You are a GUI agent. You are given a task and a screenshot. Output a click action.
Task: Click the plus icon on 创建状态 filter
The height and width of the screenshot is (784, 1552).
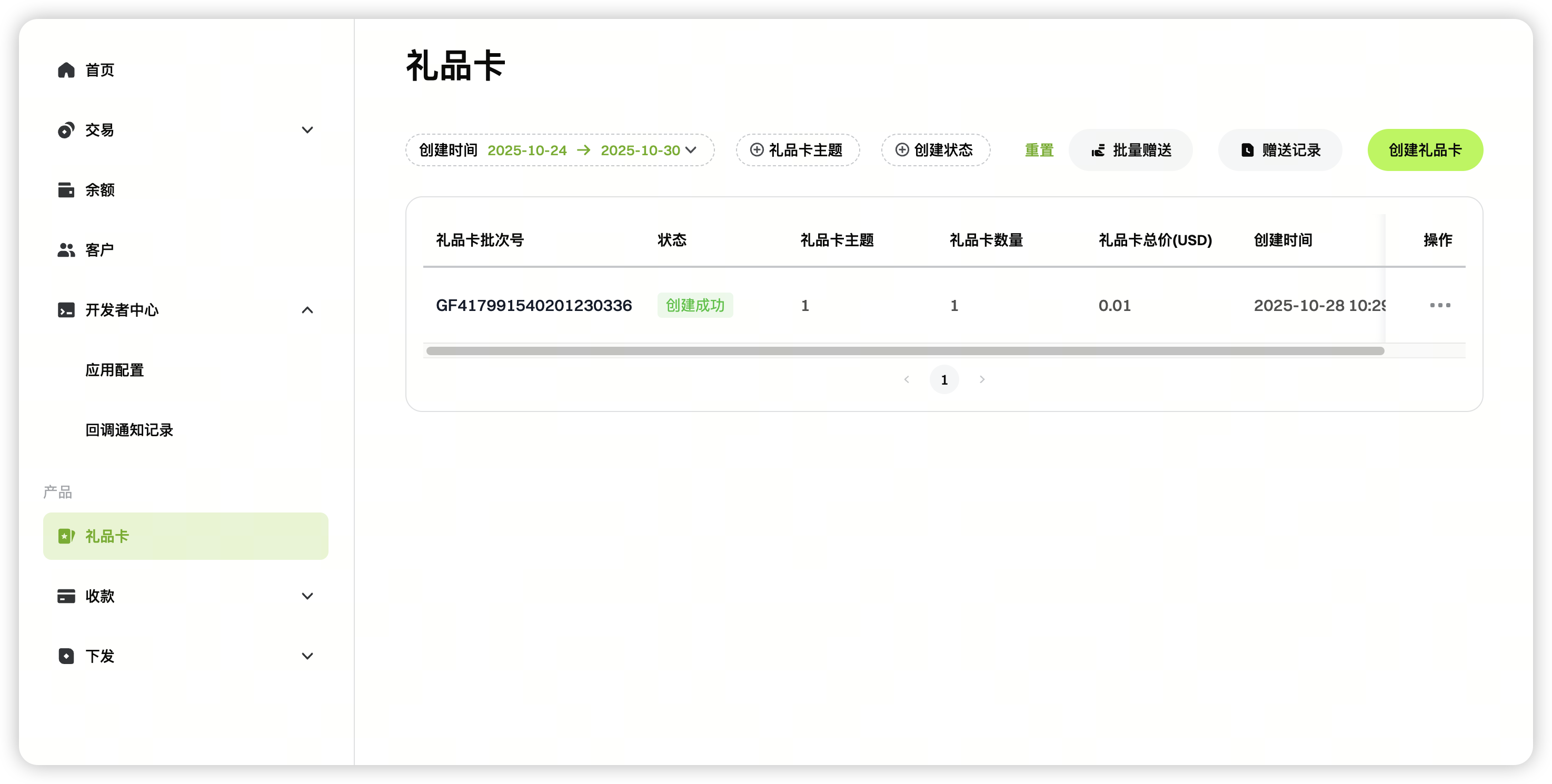click(x=902, y=150)
